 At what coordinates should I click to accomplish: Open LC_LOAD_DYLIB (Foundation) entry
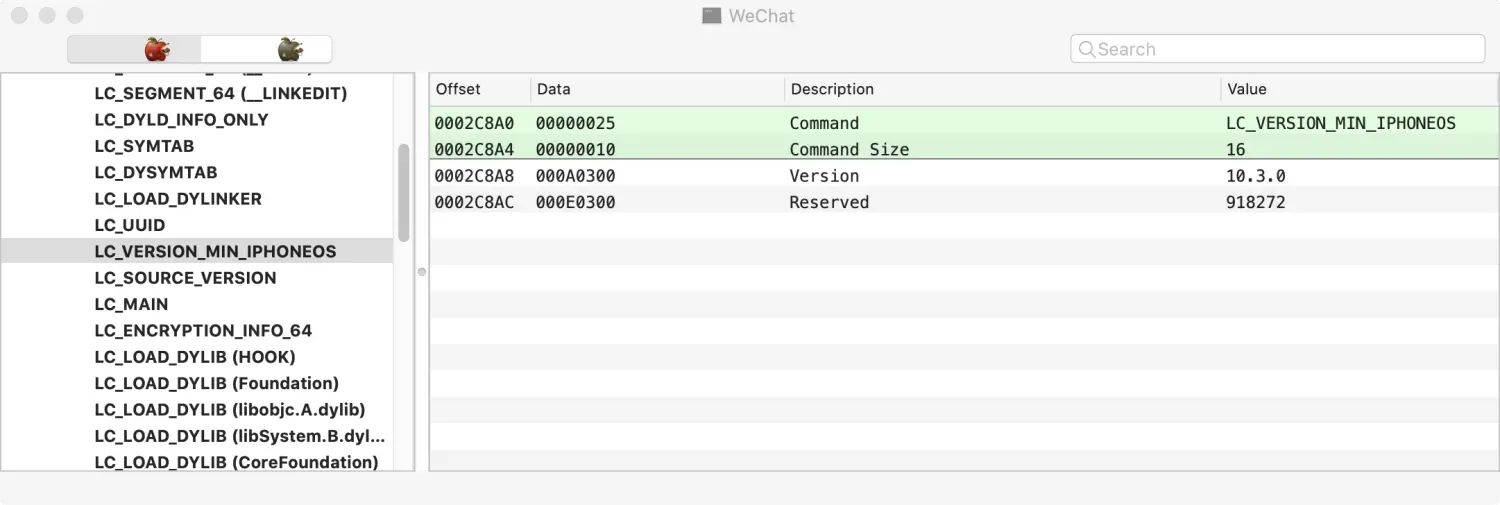coord(216,383)
